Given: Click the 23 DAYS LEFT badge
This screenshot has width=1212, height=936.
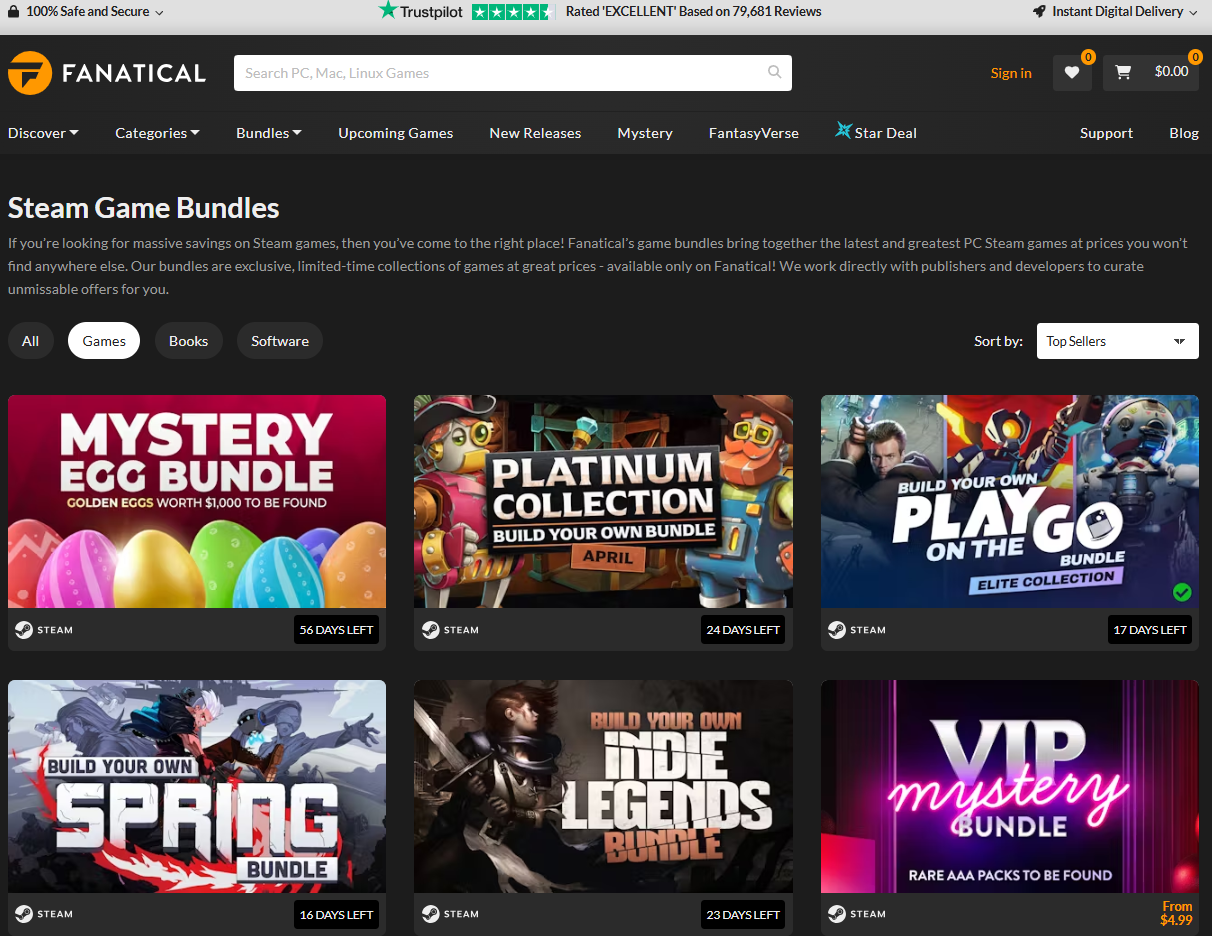Looking at the screenshot, I should 743,915.
